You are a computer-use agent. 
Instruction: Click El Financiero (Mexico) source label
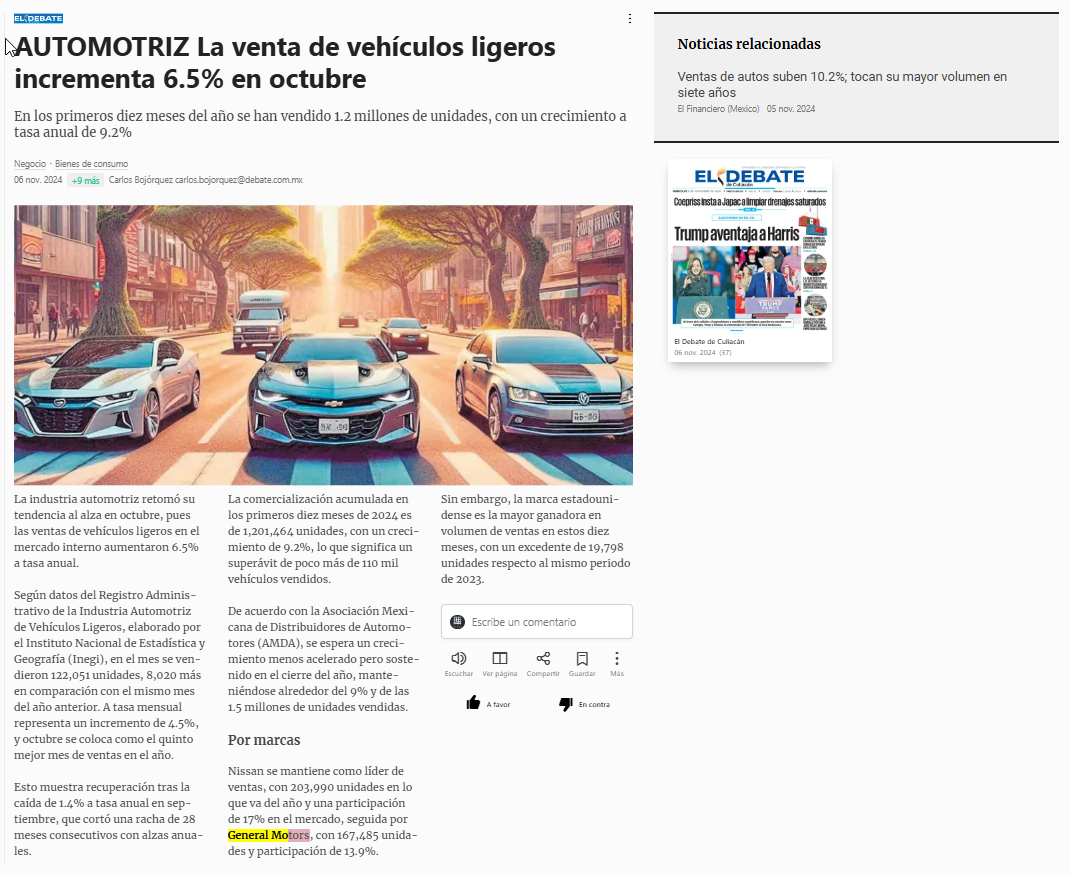pos(718,109)
